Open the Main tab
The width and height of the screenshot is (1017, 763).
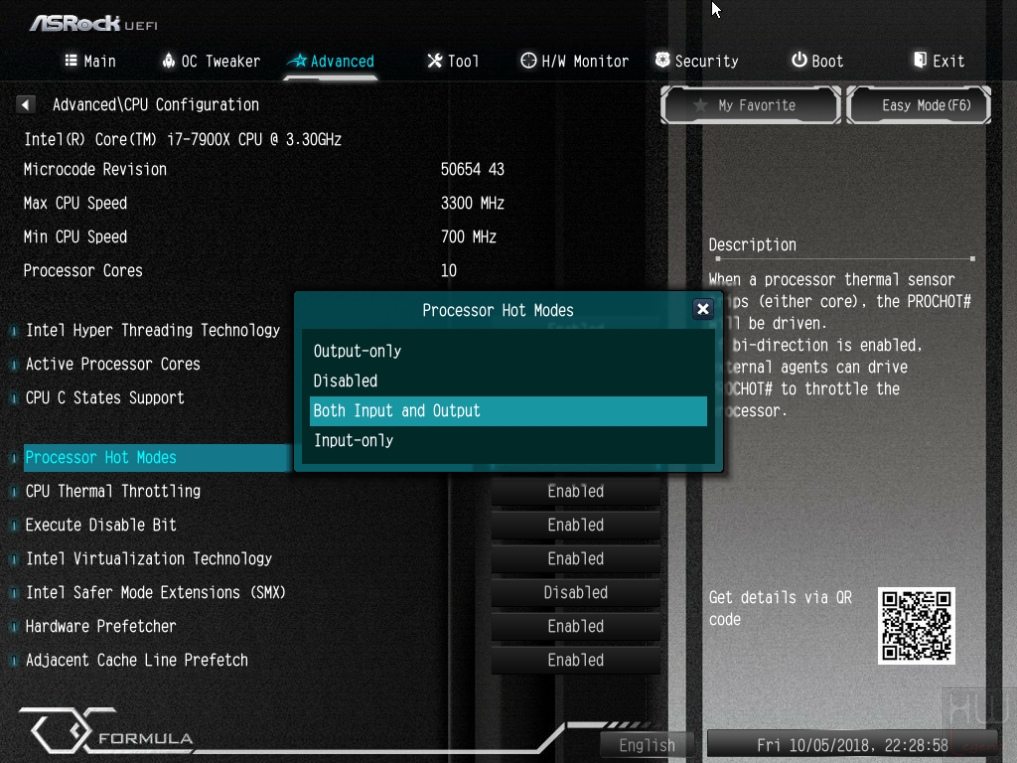pyautogui.click(x=90, y=61)
